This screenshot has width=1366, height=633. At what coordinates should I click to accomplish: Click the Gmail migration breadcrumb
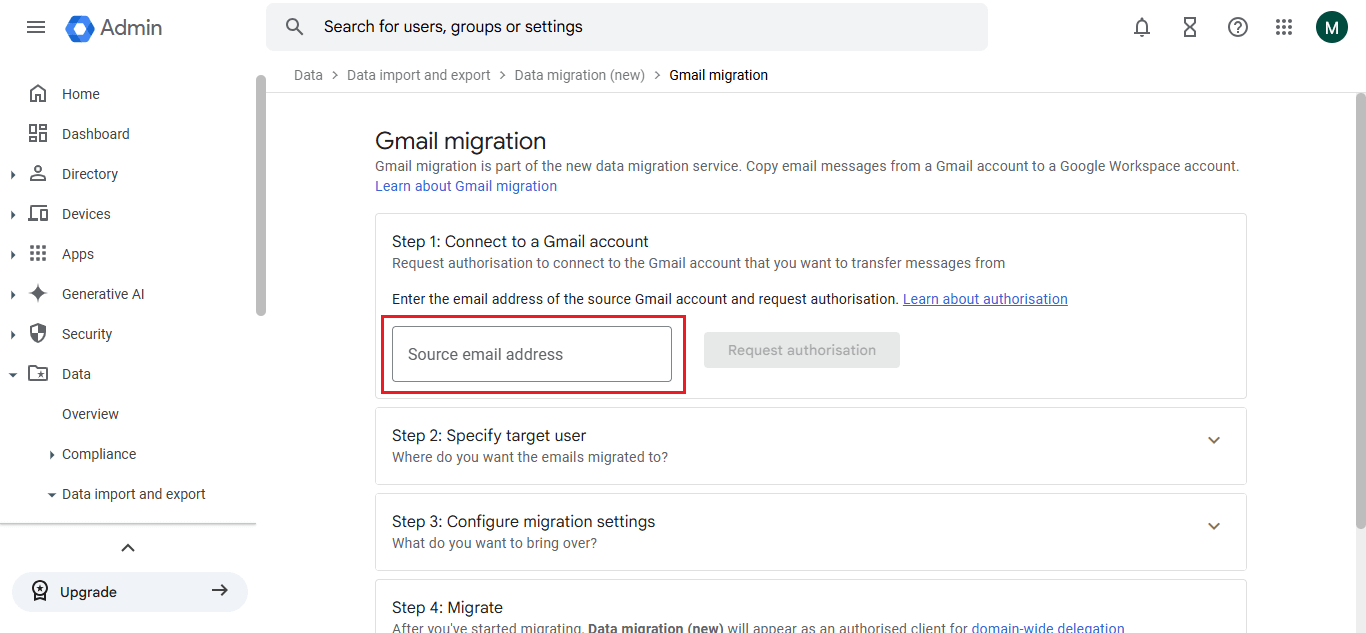click(x=719, y=75)
